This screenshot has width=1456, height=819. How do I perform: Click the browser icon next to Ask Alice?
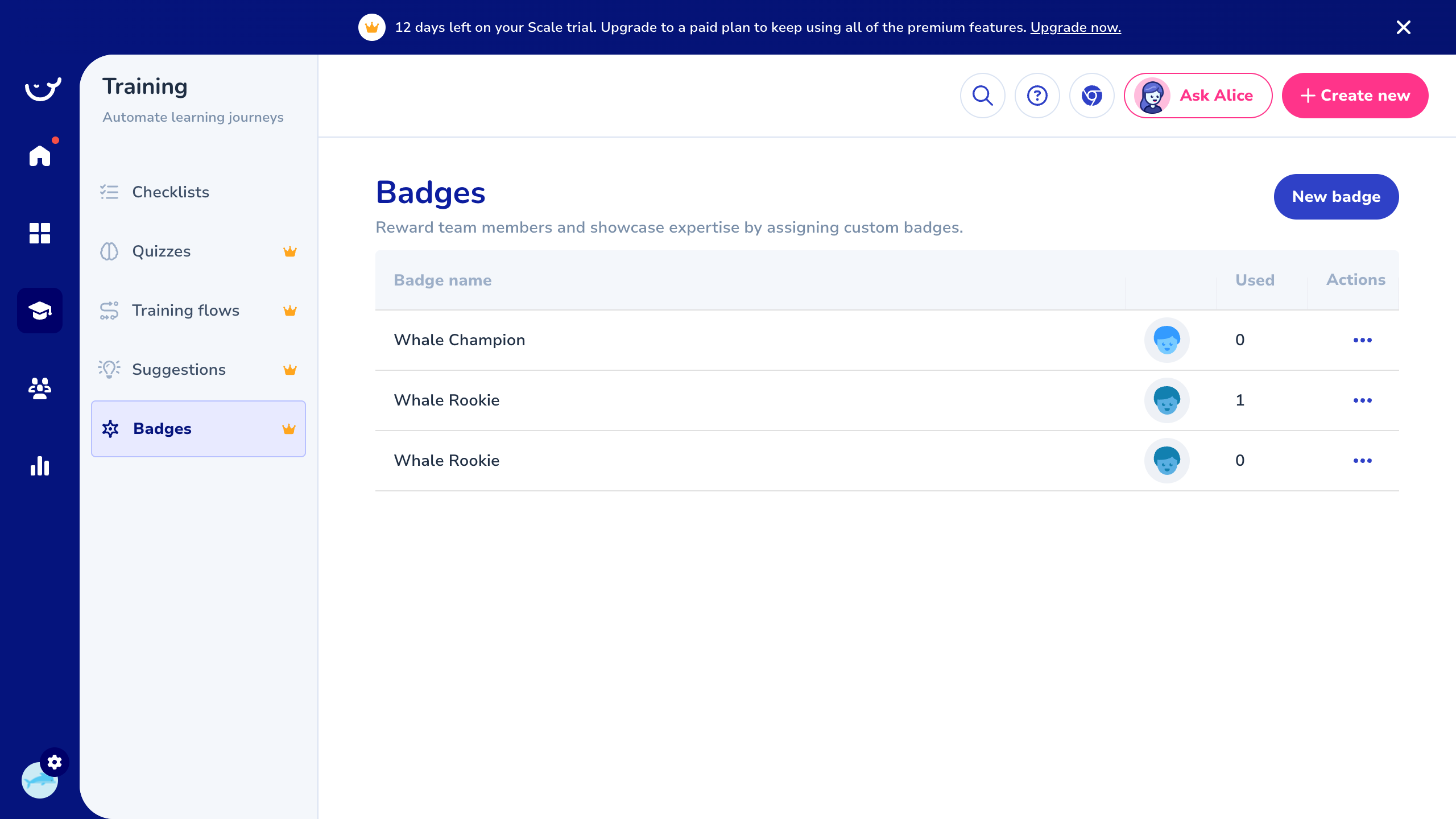point(1091,96)
